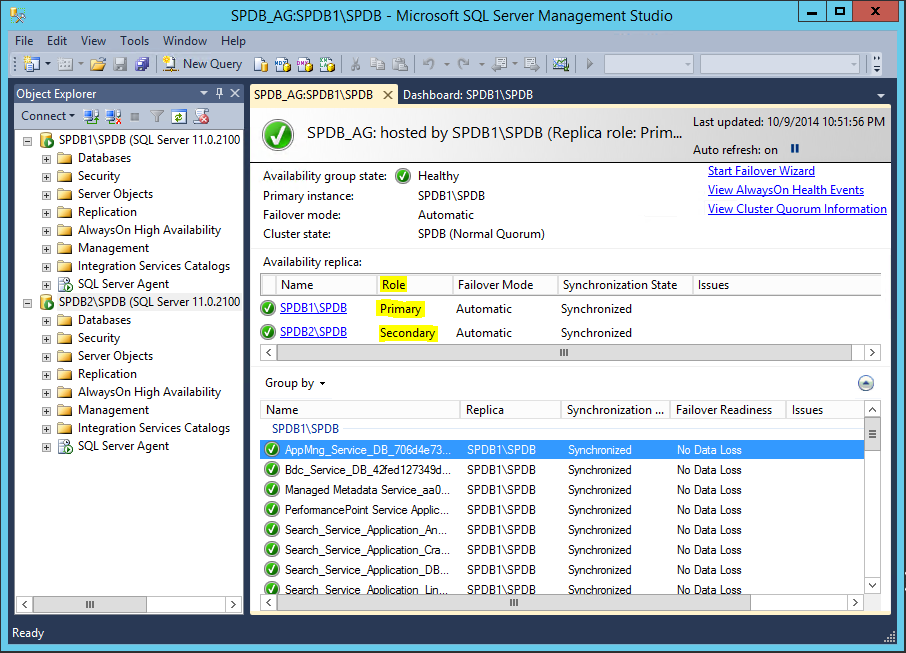906x653 pixels.
Task: Open the Tools menu
Action: tap(134, 41)
